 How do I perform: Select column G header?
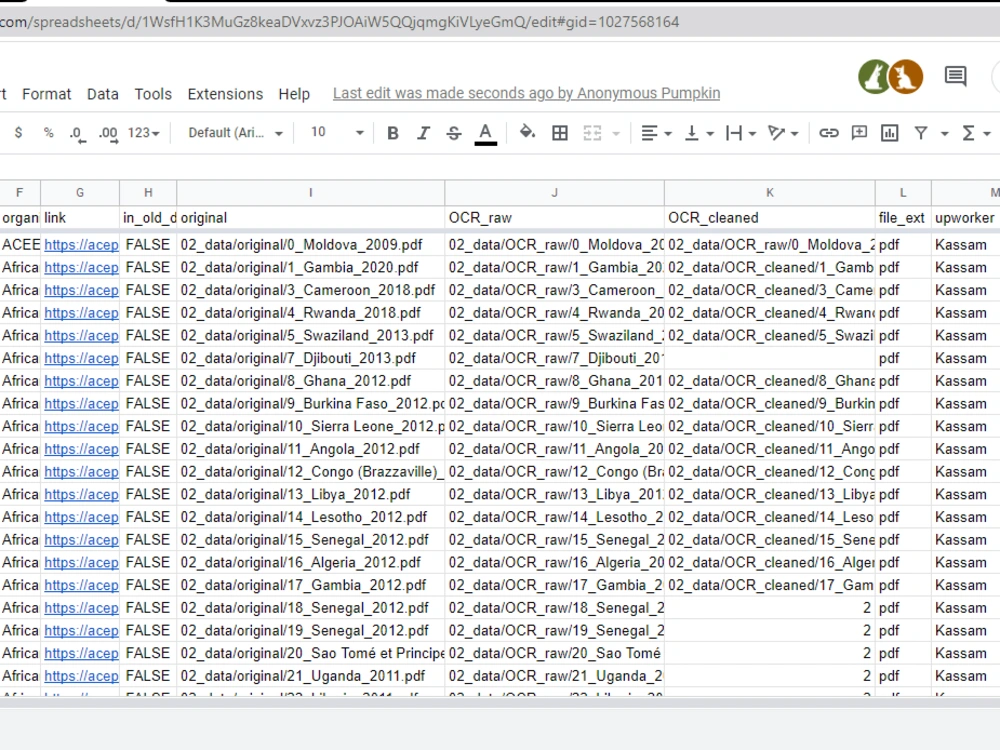click(80, 193)
